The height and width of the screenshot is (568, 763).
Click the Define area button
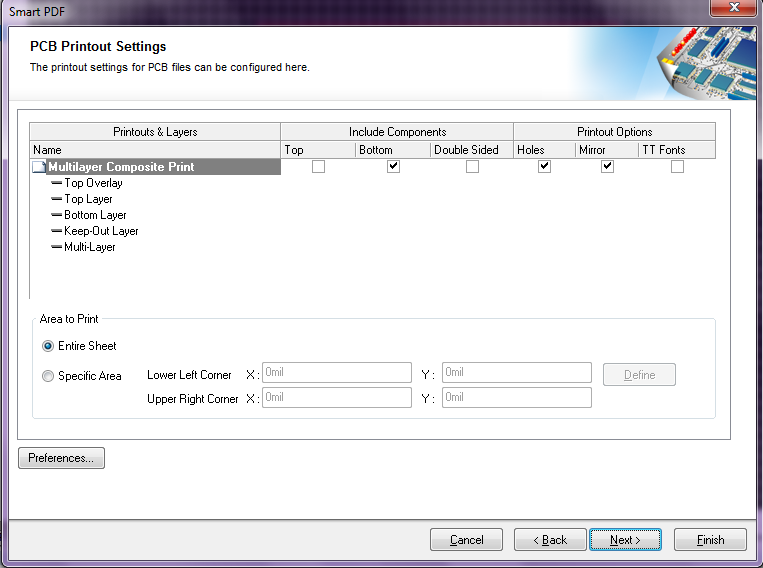point(639,375)
